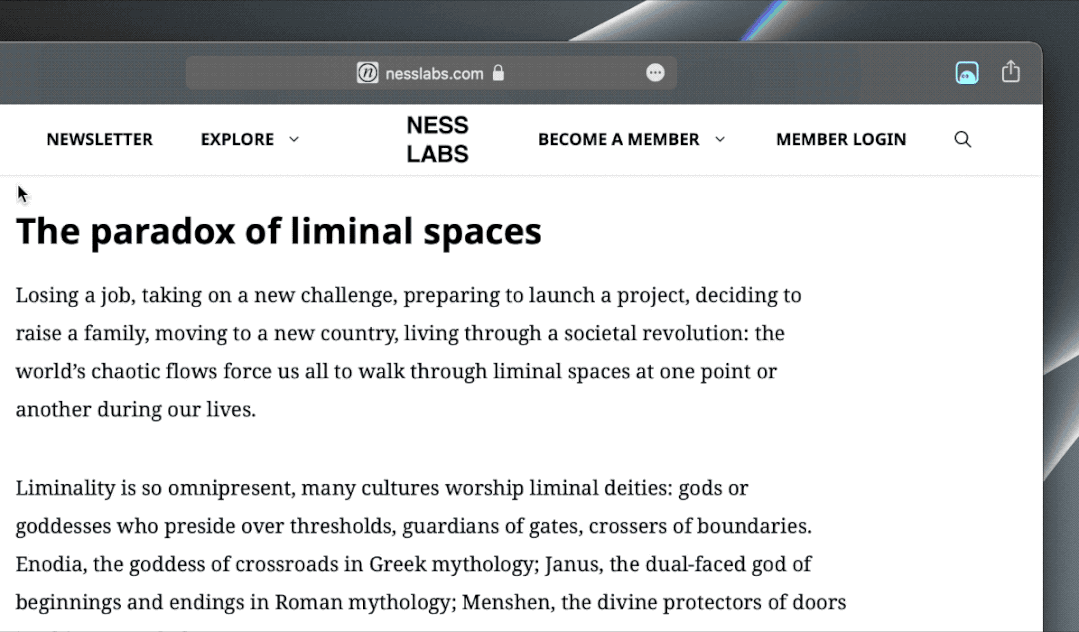Click the Ness Labs favicon in address bar
Viewport: 1079px width, 632px height.
click(368, 73)
